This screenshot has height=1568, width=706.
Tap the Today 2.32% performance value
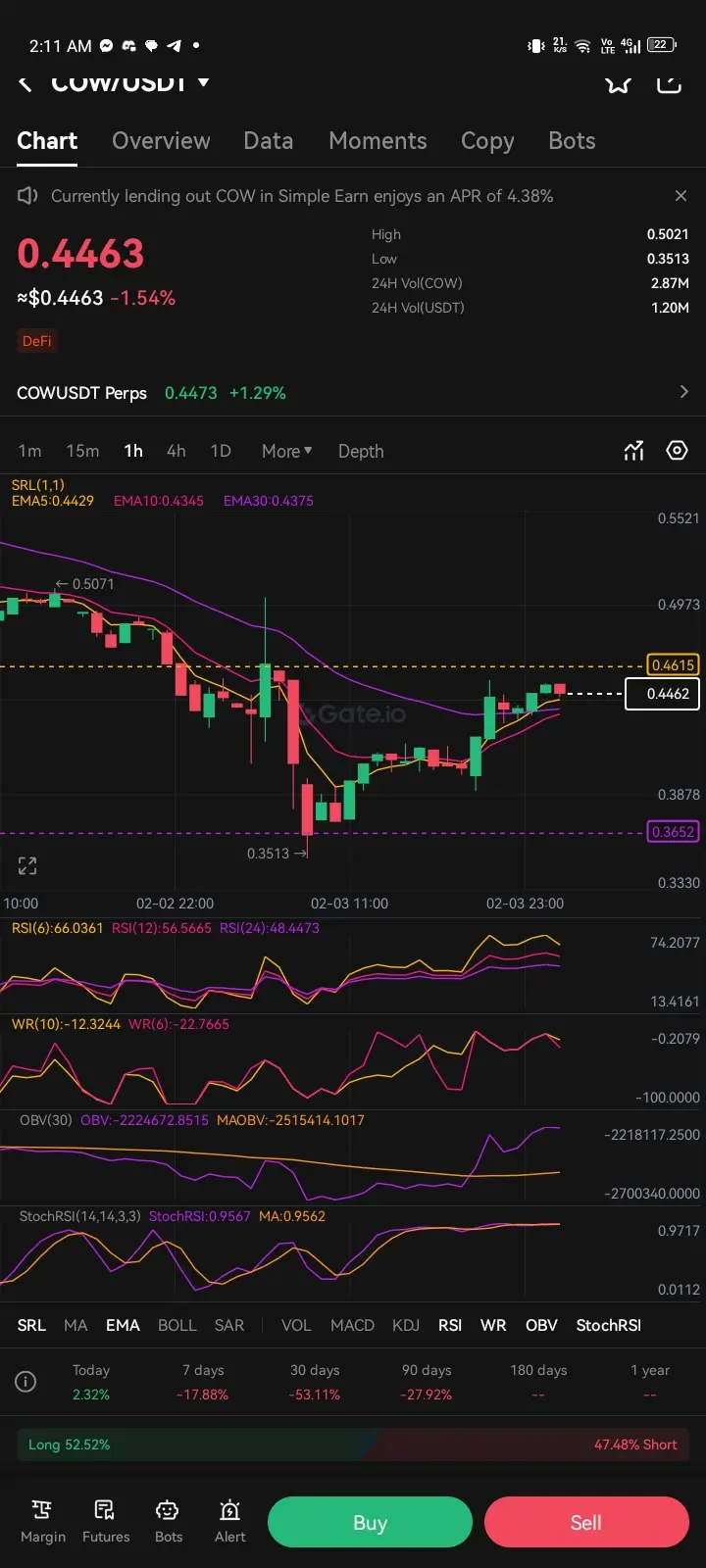91,1395
